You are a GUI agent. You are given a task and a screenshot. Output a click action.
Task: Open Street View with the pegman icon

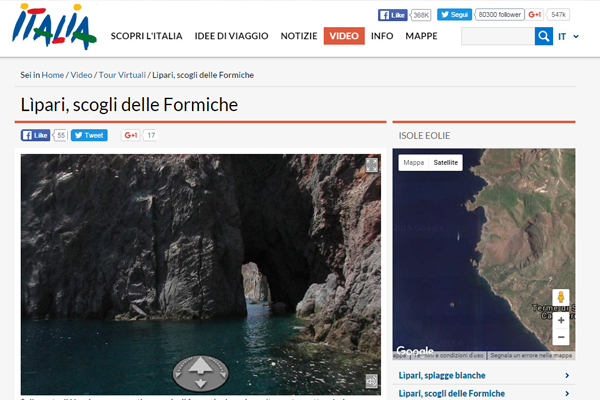click(561, 297)
